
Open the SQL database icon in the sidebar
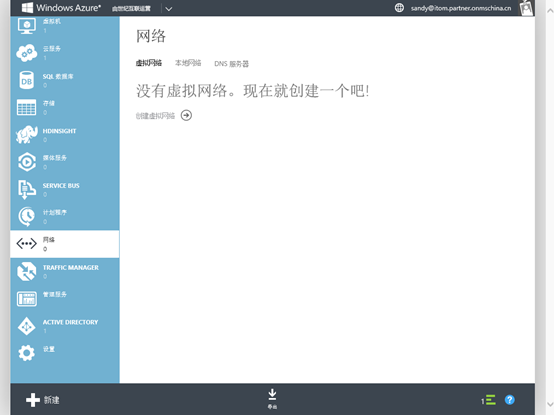(x=26, y=80)
